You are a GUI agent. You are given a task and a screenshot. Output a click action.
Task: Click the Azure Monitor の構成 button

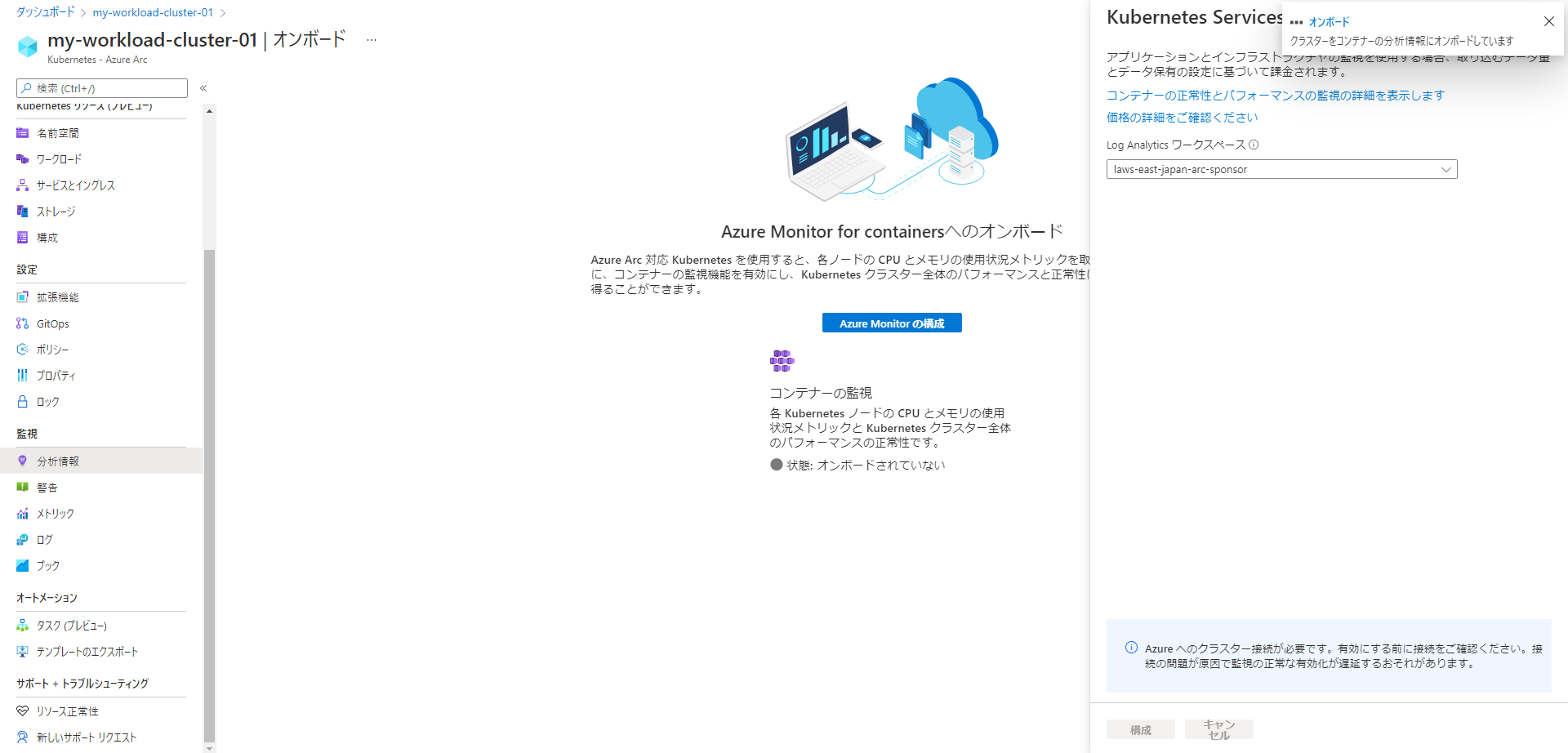coord(892,323)
